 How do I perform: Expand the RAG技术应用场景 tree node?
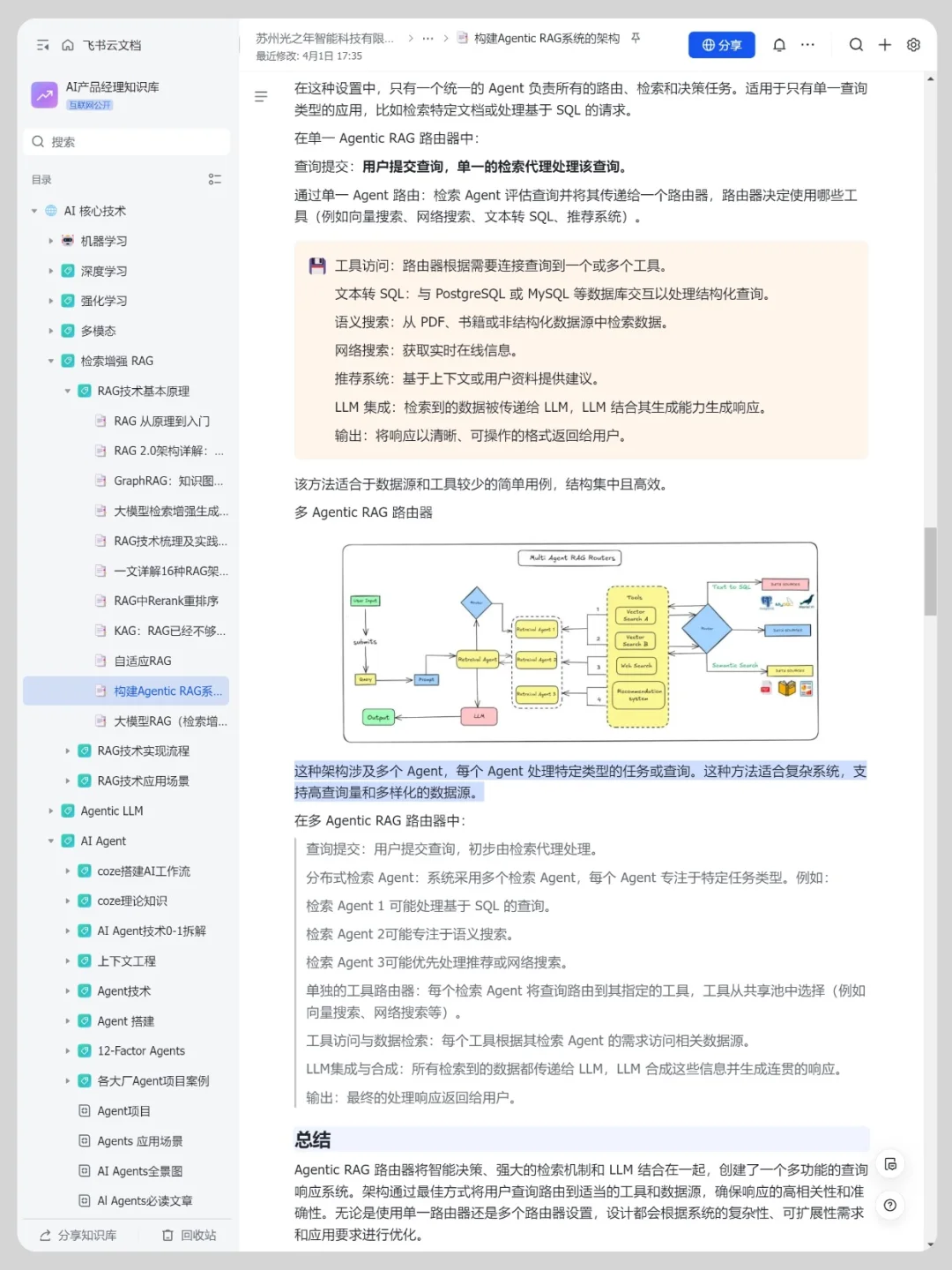pyautogui.click(x=68, y=781)
